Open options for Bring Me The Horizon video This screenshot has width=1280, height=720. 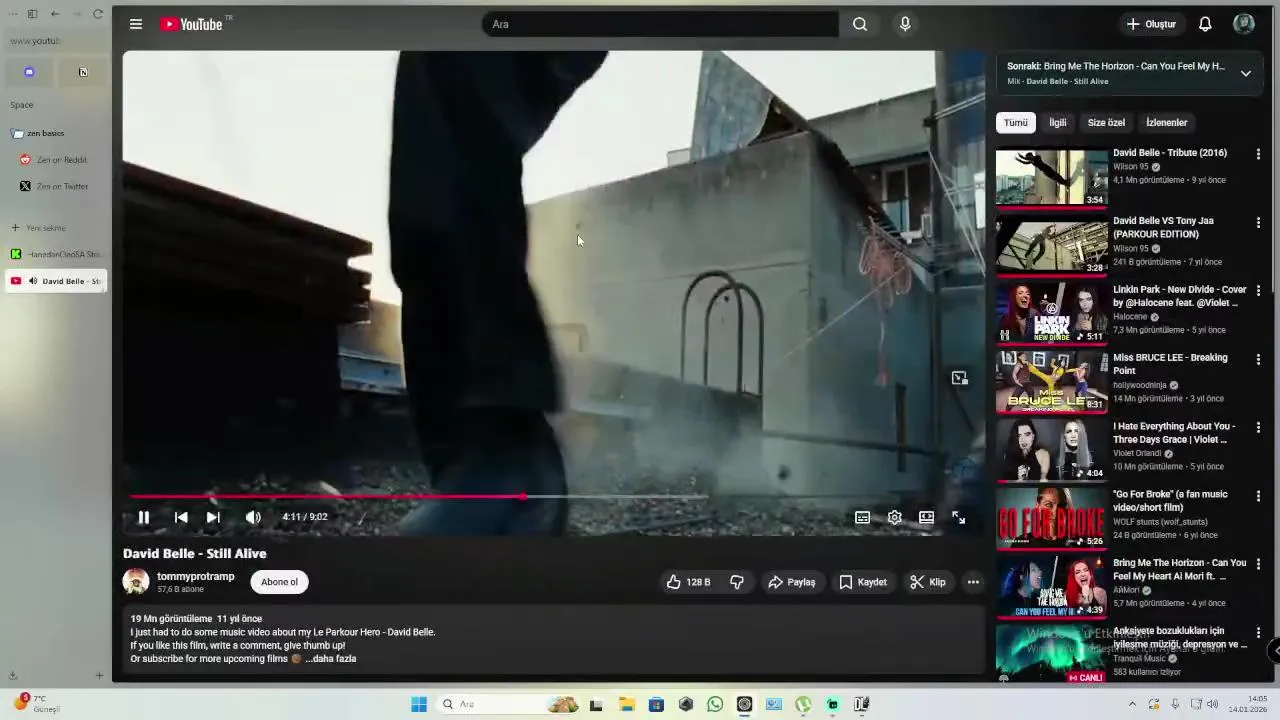(1258, 564)
